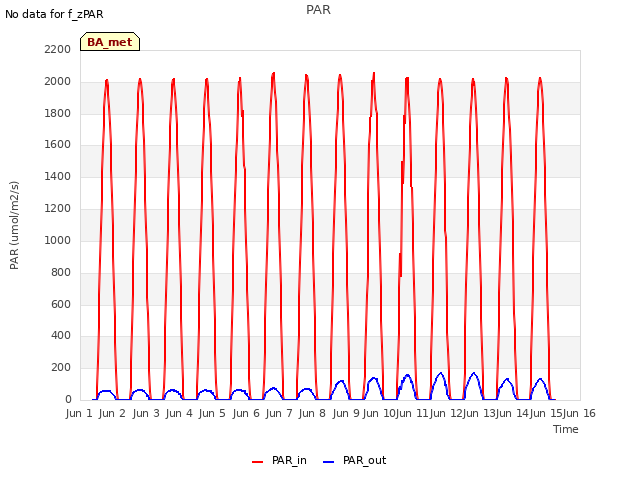The width and height of the screenshot is (640, 480).
Task: Click the PAR_in legend entry
Action: [x=279, y=461]
